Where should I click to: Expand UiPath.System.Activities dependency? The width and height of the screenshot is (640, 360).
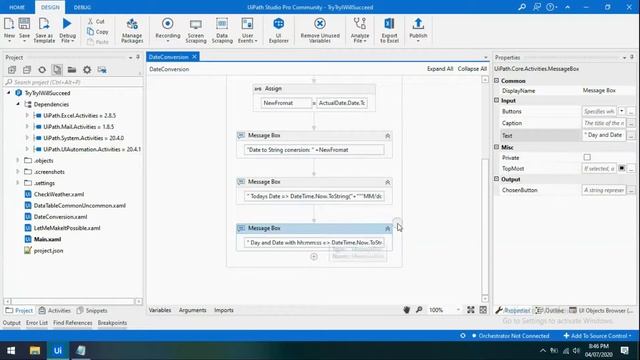point(27,138)
